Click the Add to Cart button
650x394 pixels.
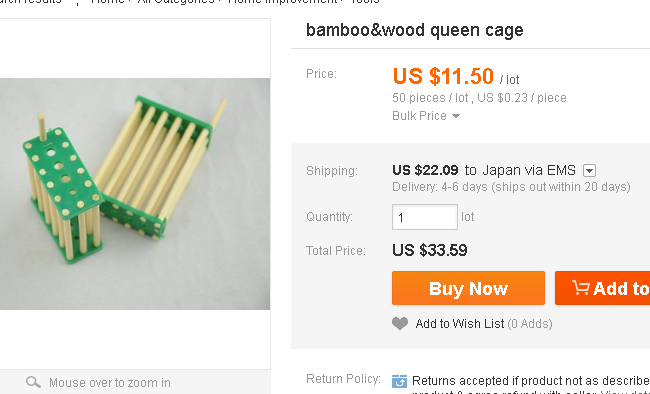tap(603, 288)
